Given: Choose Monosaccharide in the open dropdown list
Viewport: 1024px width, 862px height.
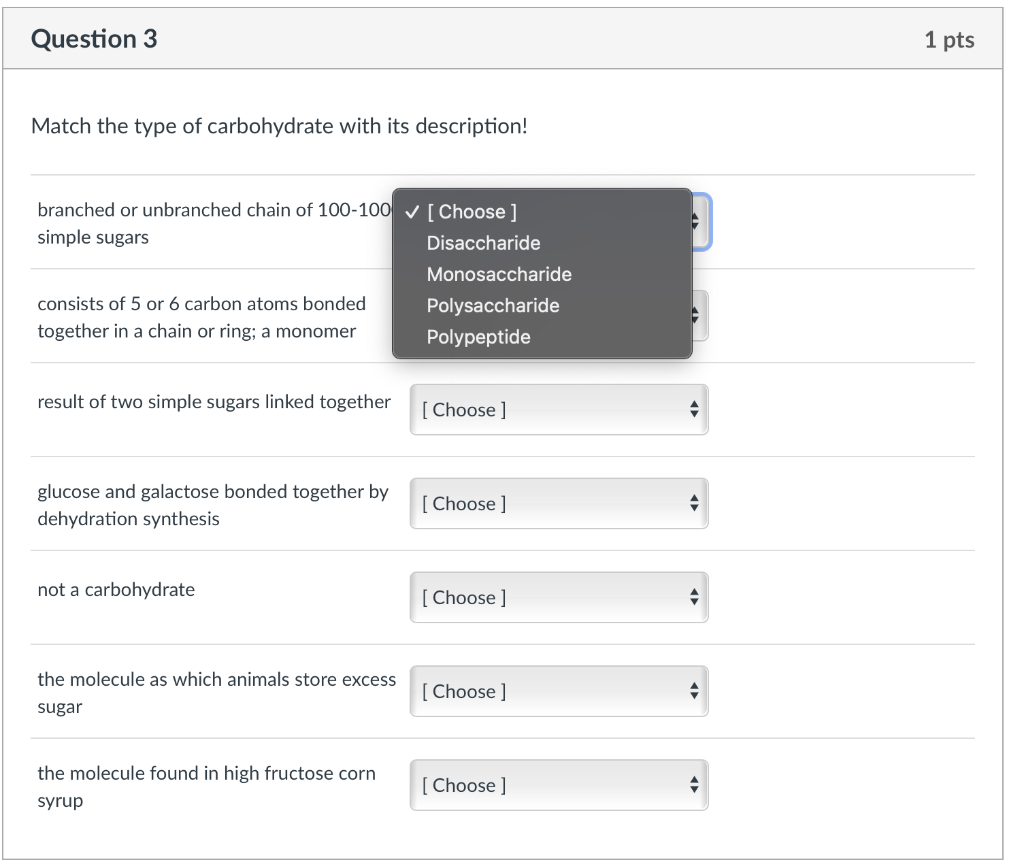Looking at the screenshot, I should click(499, 274).
